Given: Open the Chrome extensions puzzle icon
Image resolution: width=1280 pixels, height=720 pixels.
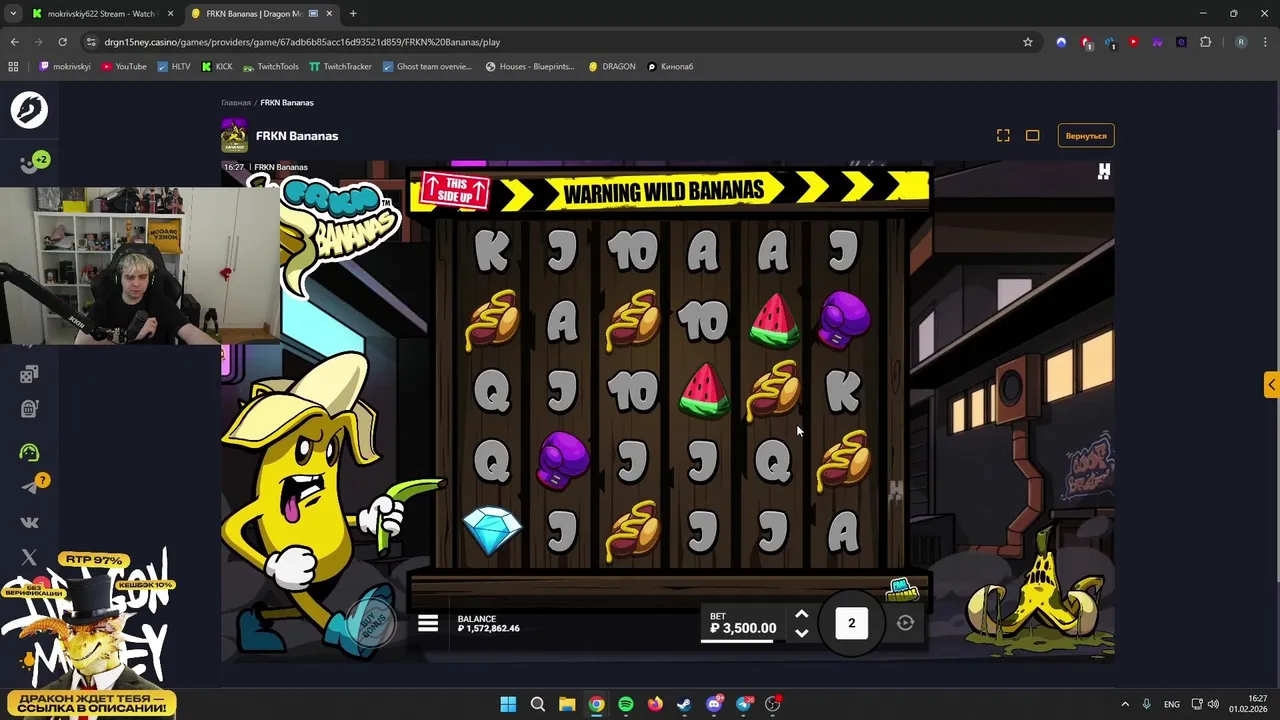Looking at the screenshot, I should click(x=1205, y=42).
